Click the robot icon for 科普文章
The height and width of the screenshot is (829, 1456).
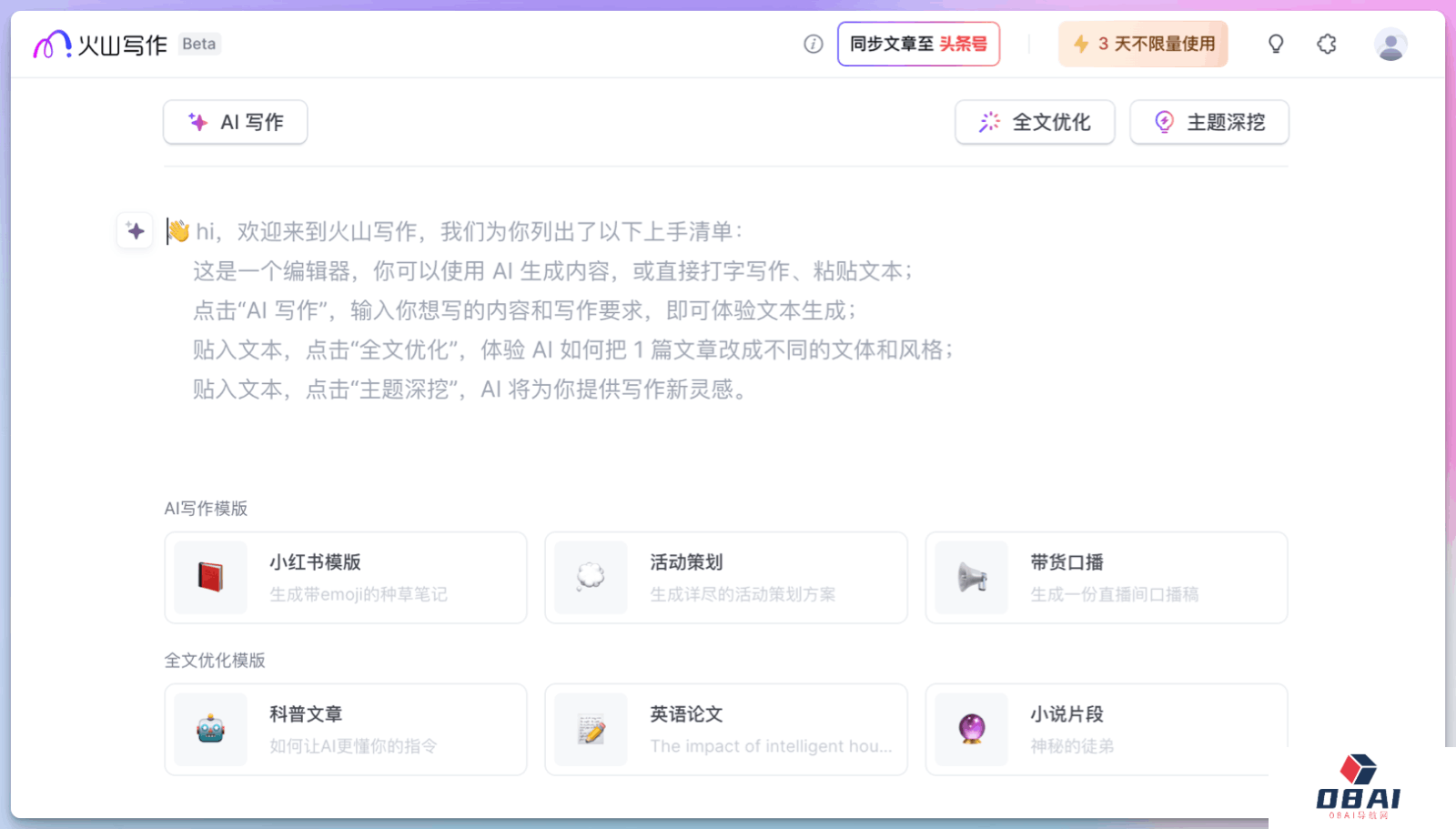coord(210,729)
